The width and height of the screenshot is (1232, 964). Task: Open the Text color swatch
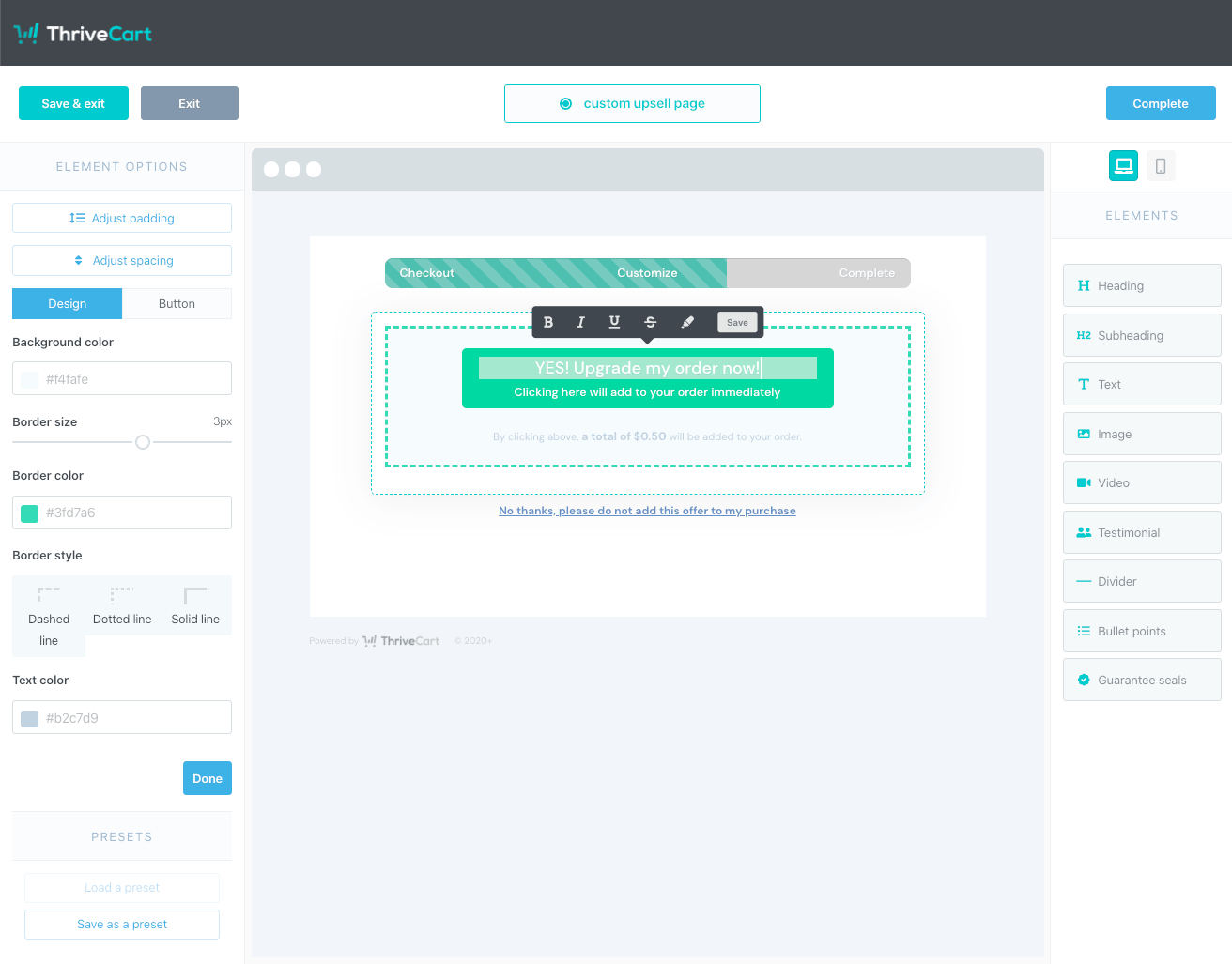pos(30,718)
